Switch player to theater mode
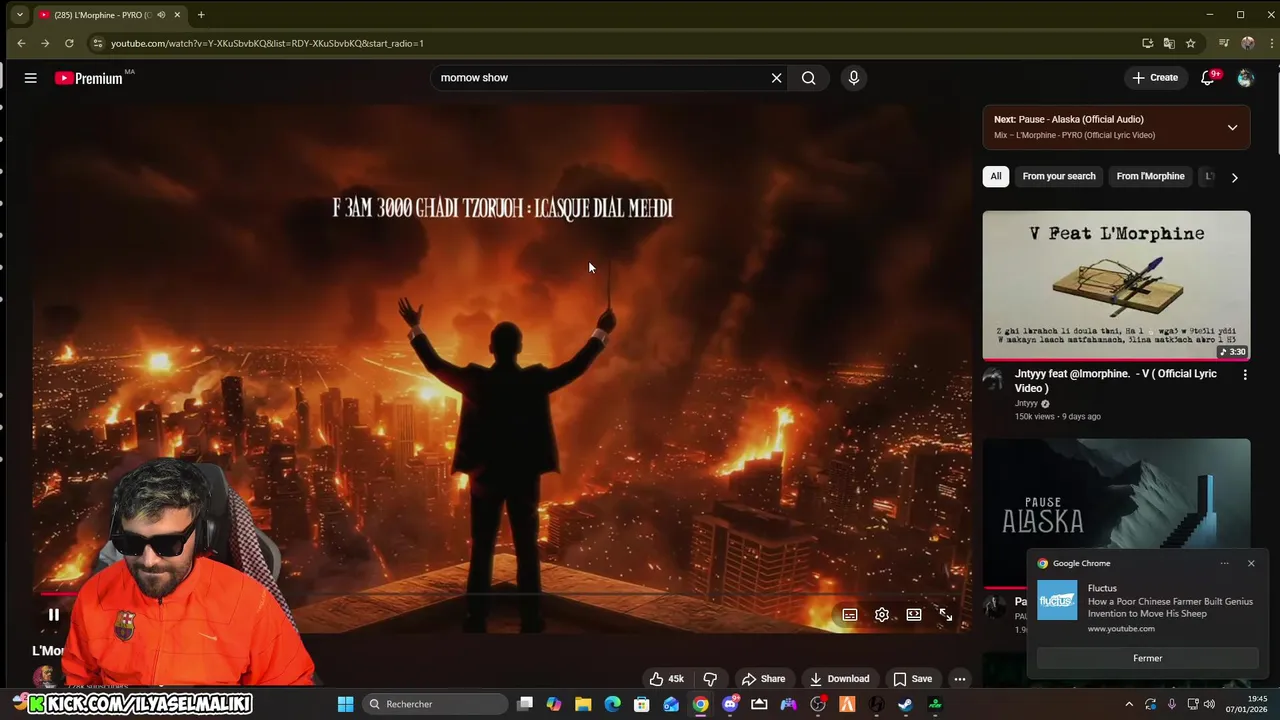This screenshot has height=720, width=1280. [914, 615]
